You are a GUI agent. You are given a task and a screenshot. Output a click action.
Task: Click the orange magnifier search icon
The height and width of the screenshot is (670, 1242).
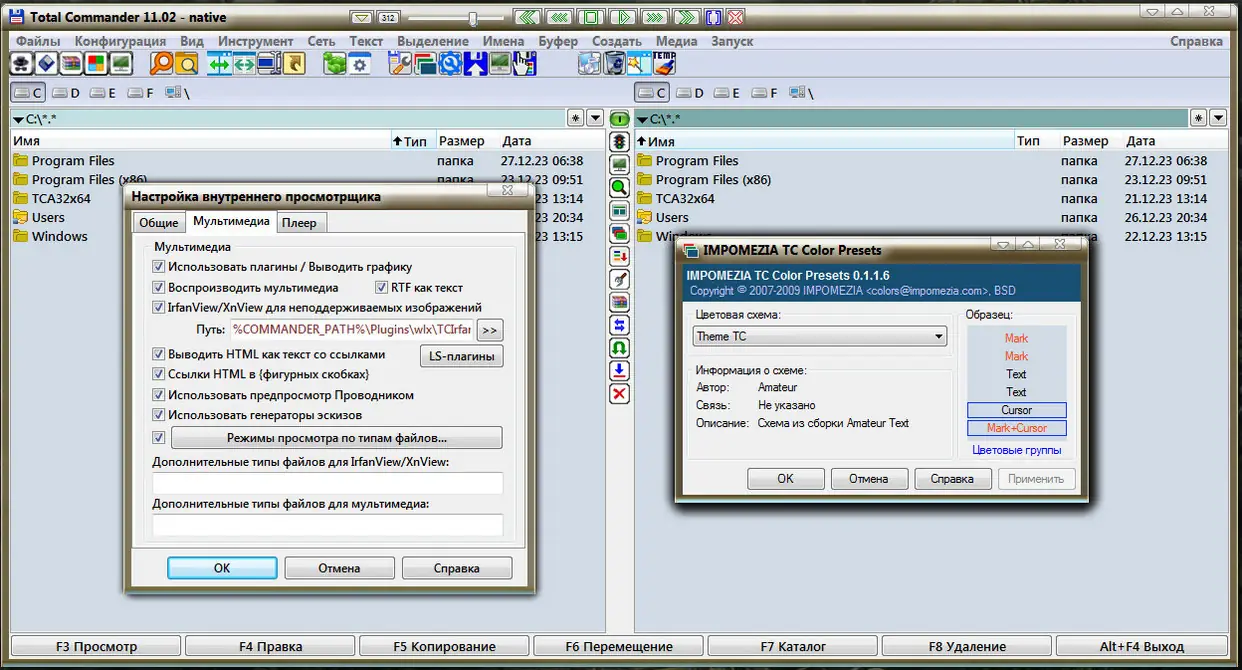[x=162, y=63]
